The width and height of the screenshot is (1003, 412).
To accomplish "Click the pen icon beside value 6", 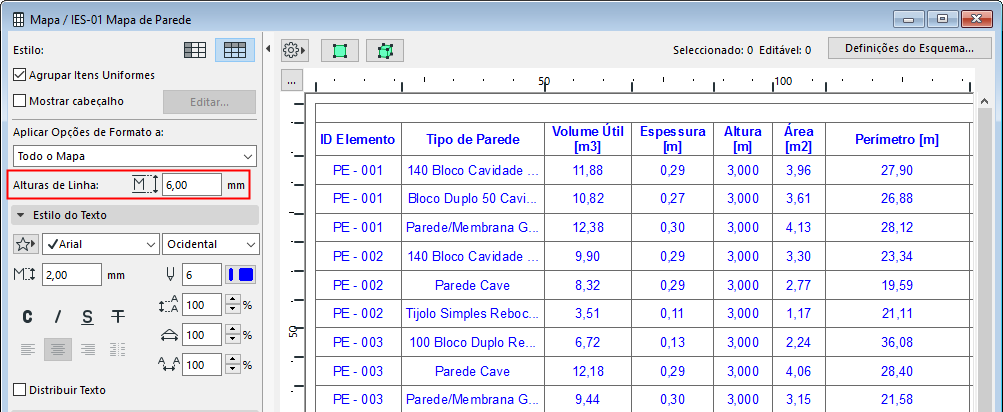I will (170, 275).
